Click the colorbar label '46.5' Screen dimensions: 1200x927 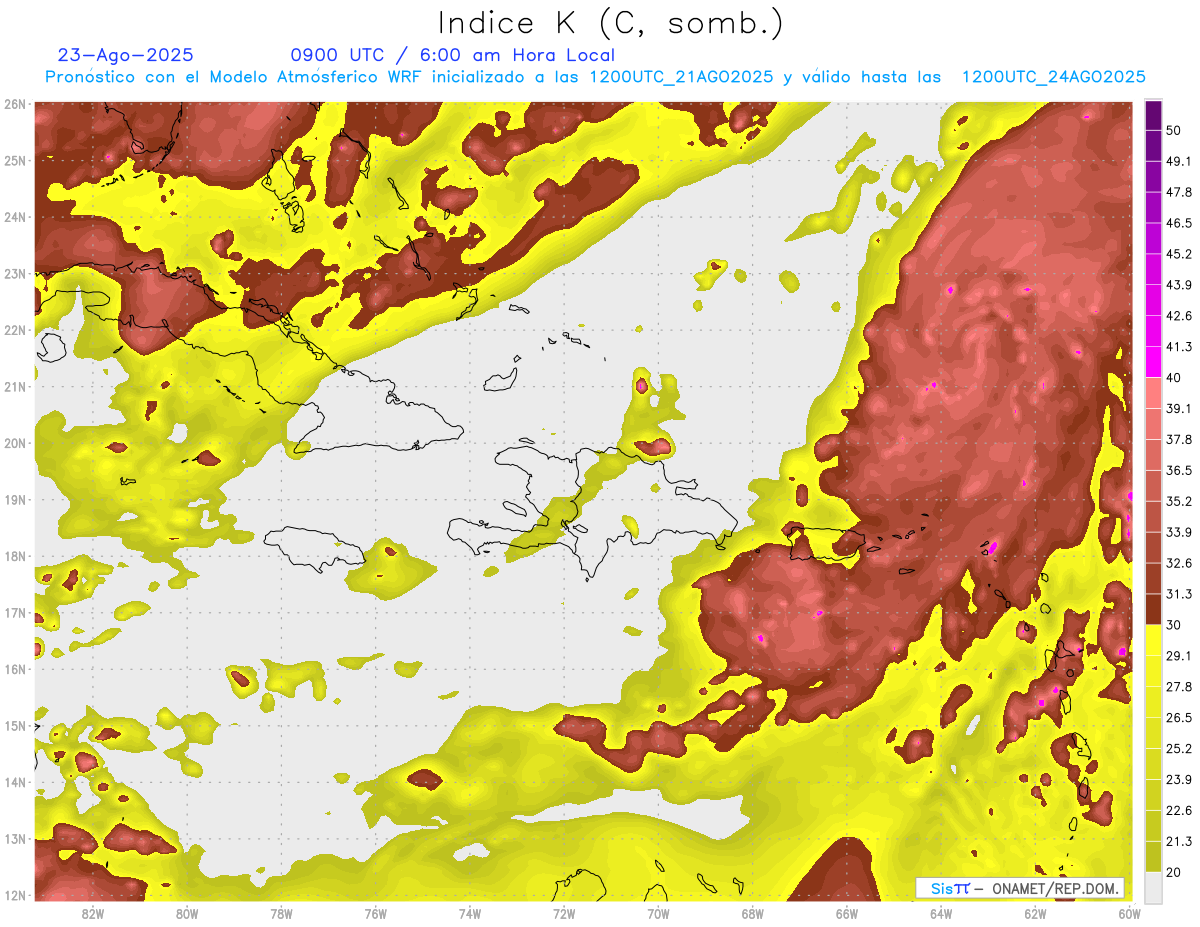[1178, 223]
